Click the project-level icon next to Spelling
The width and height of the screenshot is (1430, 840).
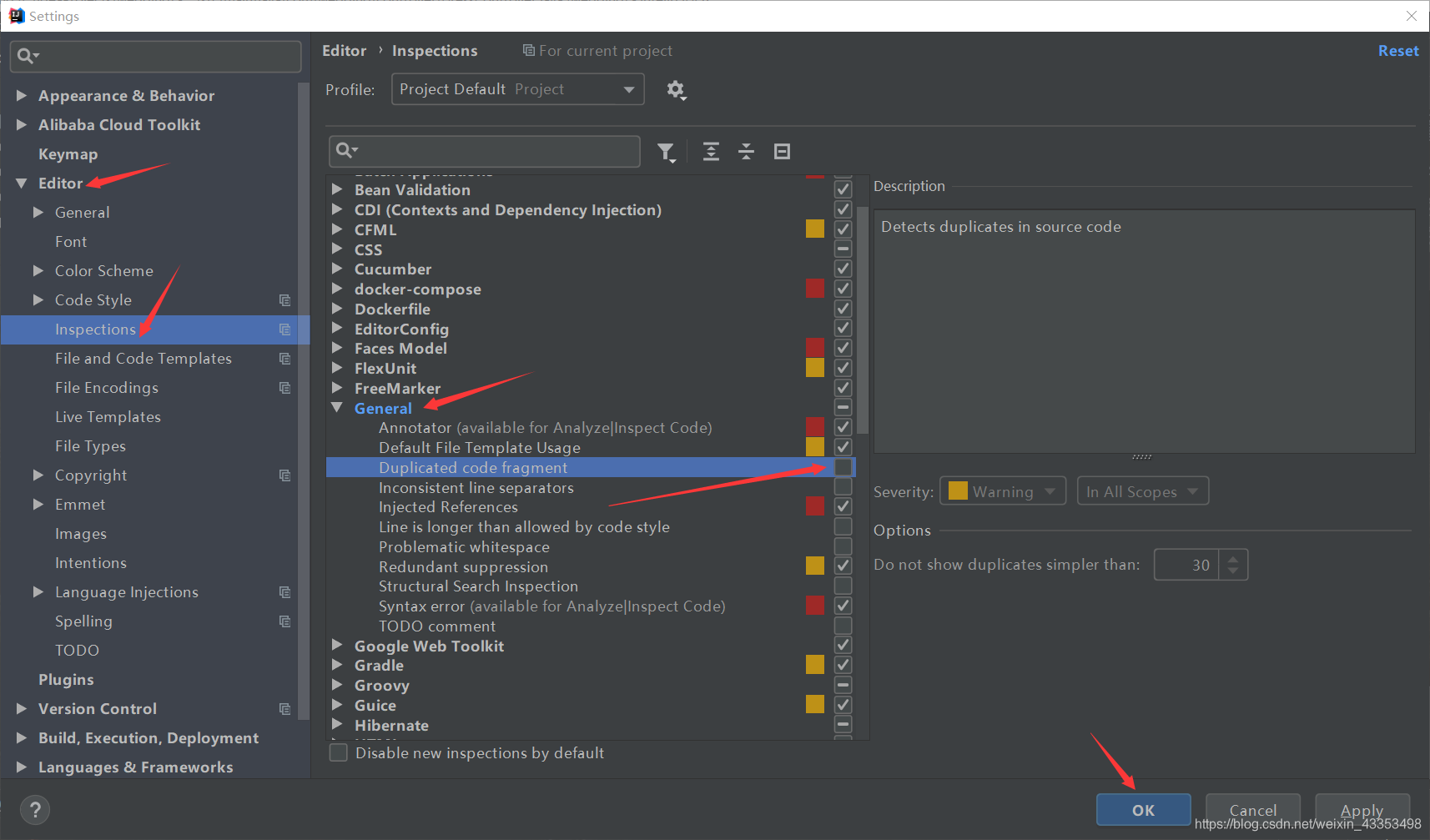284,621
